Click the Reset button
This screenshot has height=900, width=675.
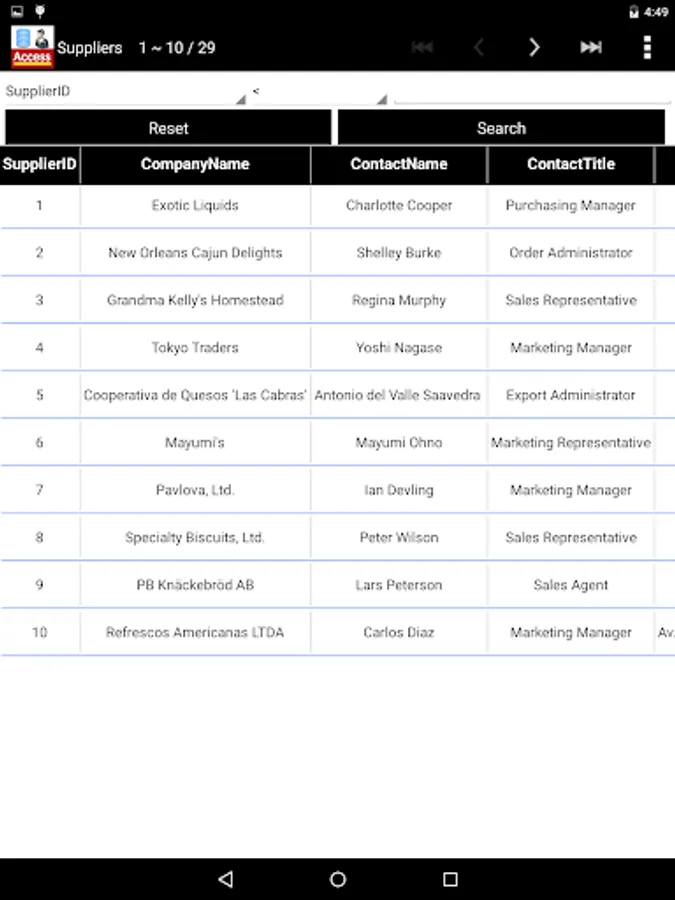[168, 128]
